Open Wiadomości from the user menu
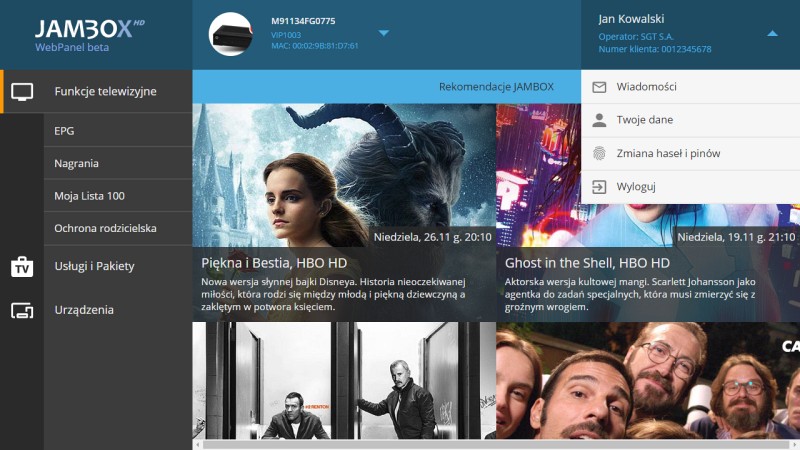The width and height of the screenshot is (800, 450). coord(690,87)
